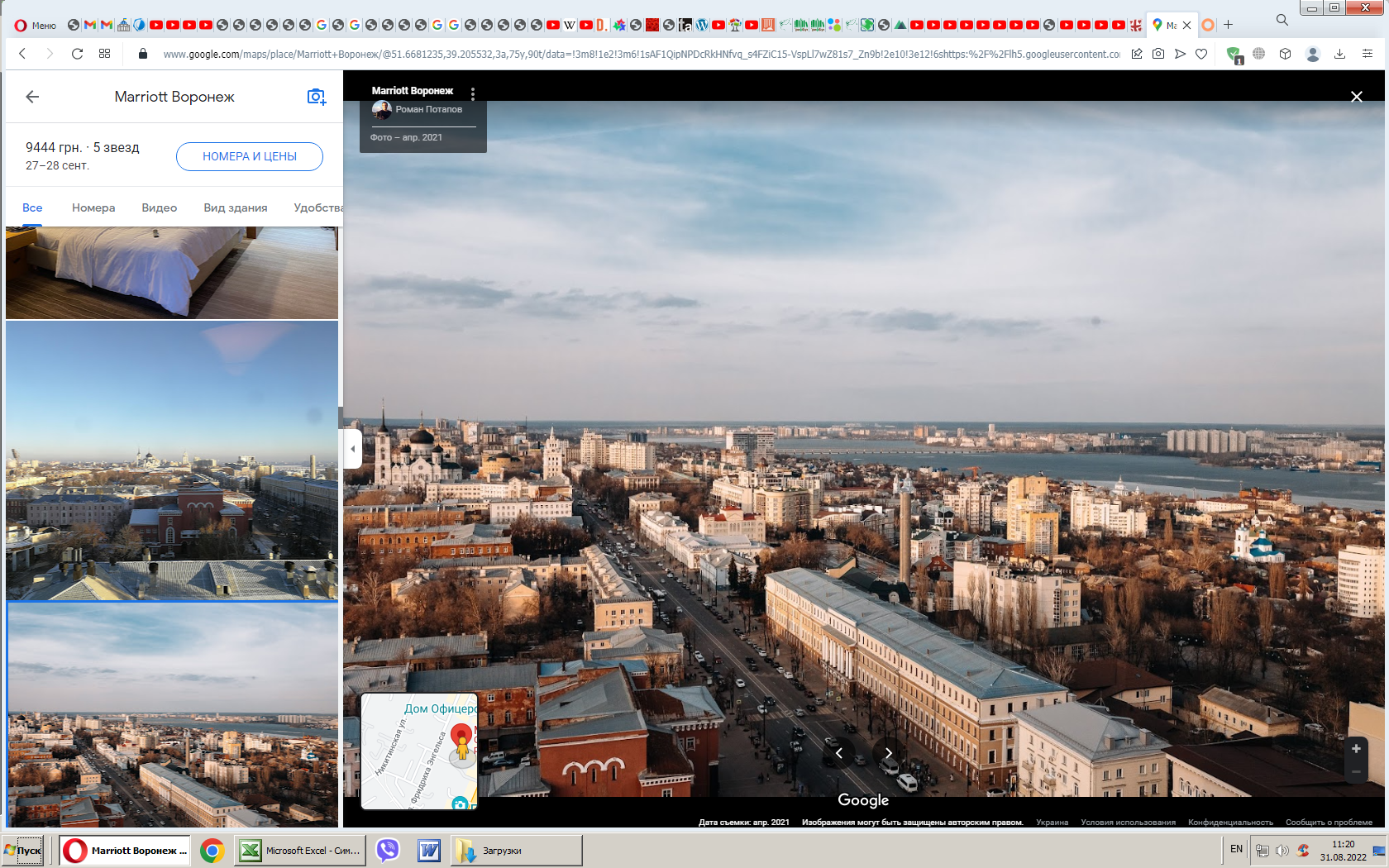Close the active Google Maps tab

click(1186, 25)
